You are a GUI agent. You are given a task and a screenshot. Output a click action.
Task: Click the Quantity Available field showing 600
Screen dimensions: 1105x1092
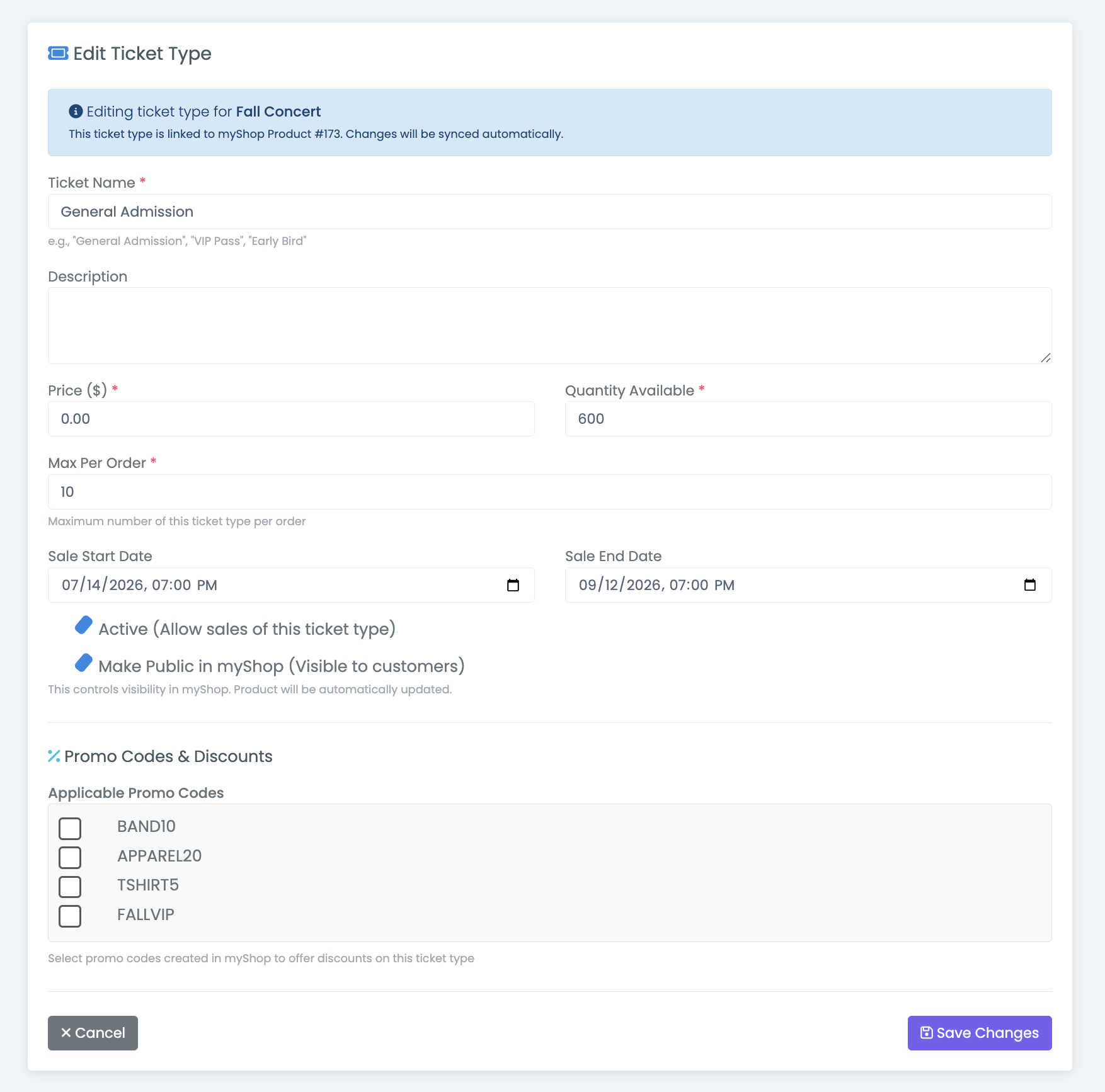click(808, 419)
